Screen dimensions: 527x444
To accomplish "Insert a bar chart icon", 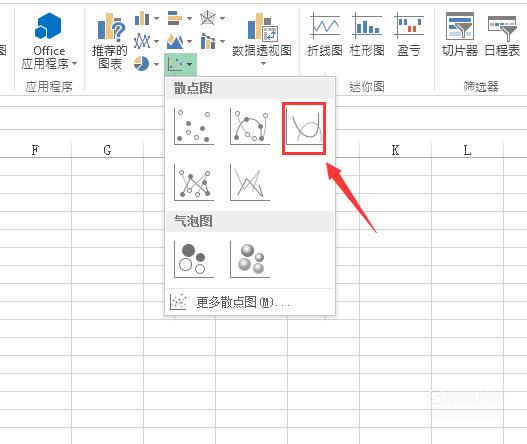I will 175,18.
